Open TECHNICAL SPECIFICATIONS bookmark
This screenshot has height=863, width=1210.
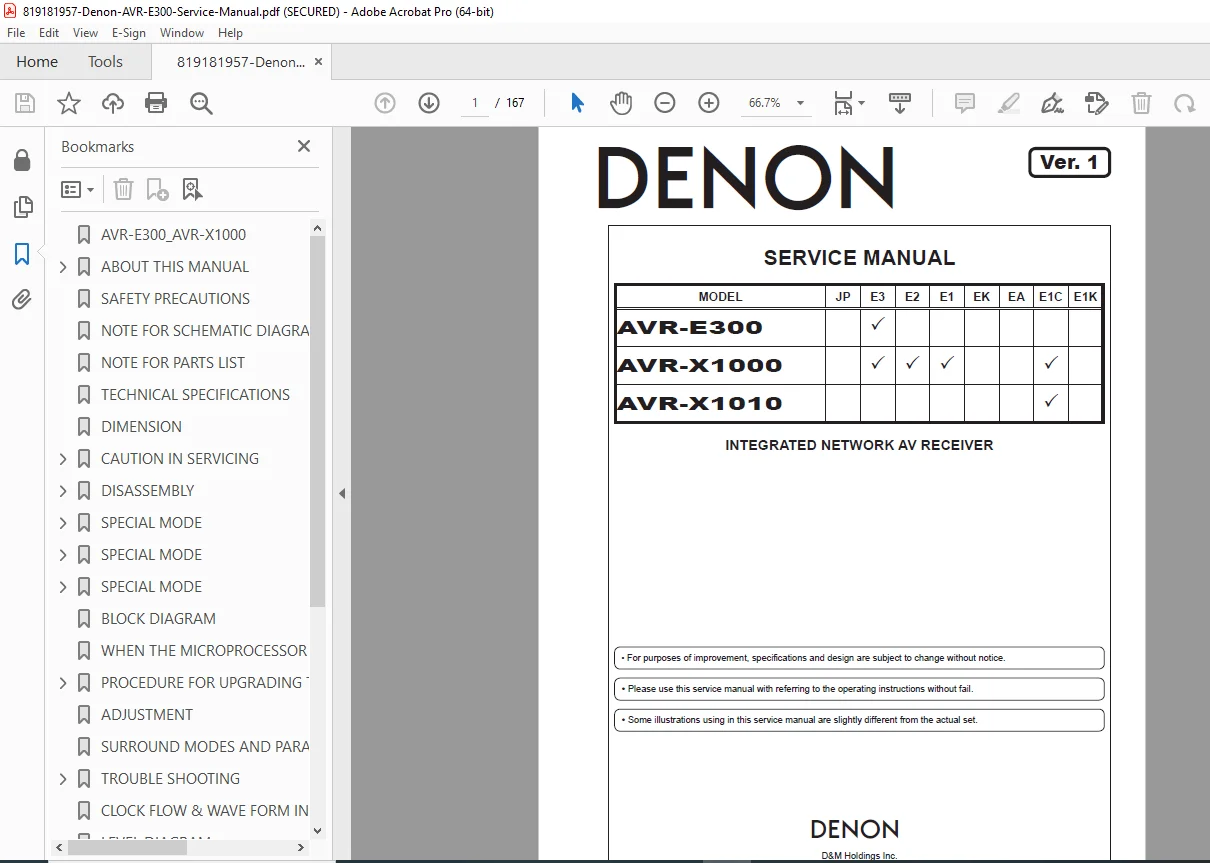point(195,395)
